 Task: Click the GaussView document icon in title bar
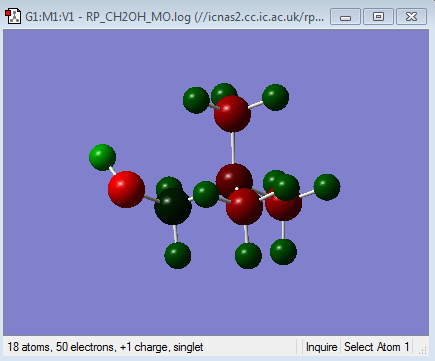(13, 16)
